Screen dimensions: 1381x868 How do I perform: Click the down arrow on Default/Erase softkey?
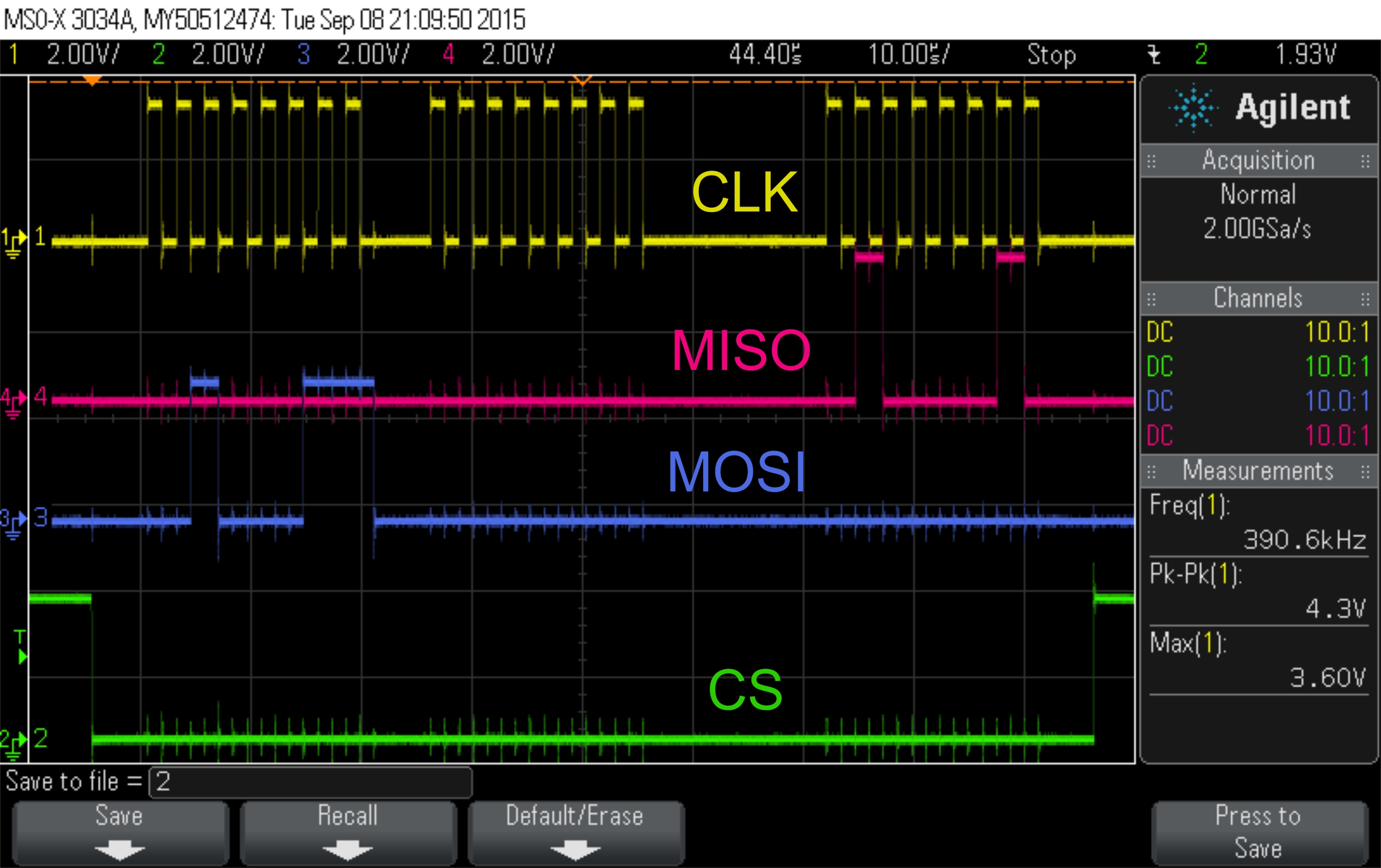575,850
